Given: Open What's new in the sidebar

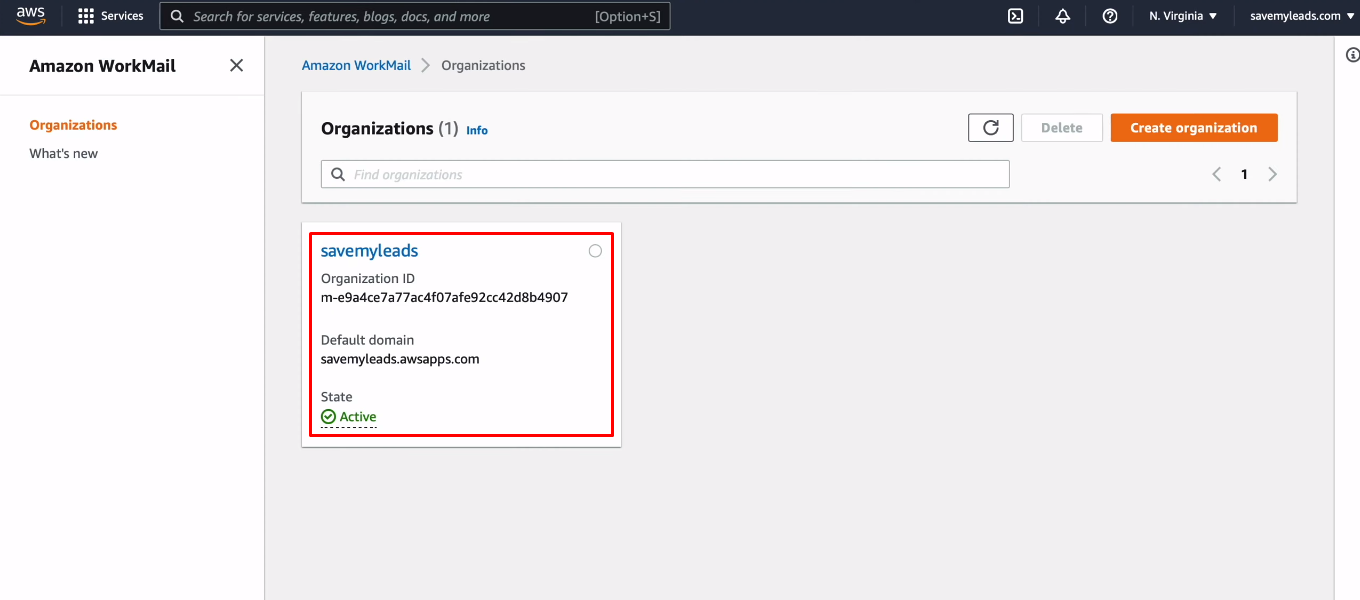Looking at the screenshot, I should click(63, 153).
